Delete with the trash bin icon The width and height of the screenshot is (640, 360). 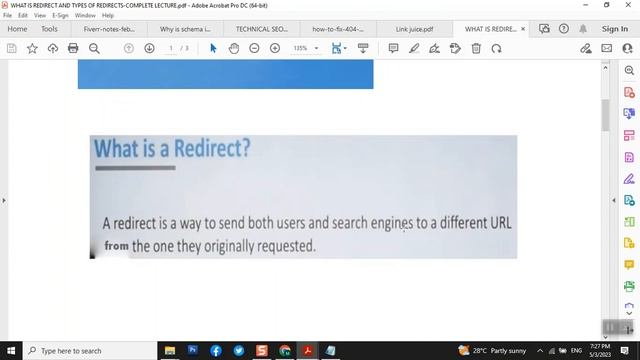coord(476,49)
